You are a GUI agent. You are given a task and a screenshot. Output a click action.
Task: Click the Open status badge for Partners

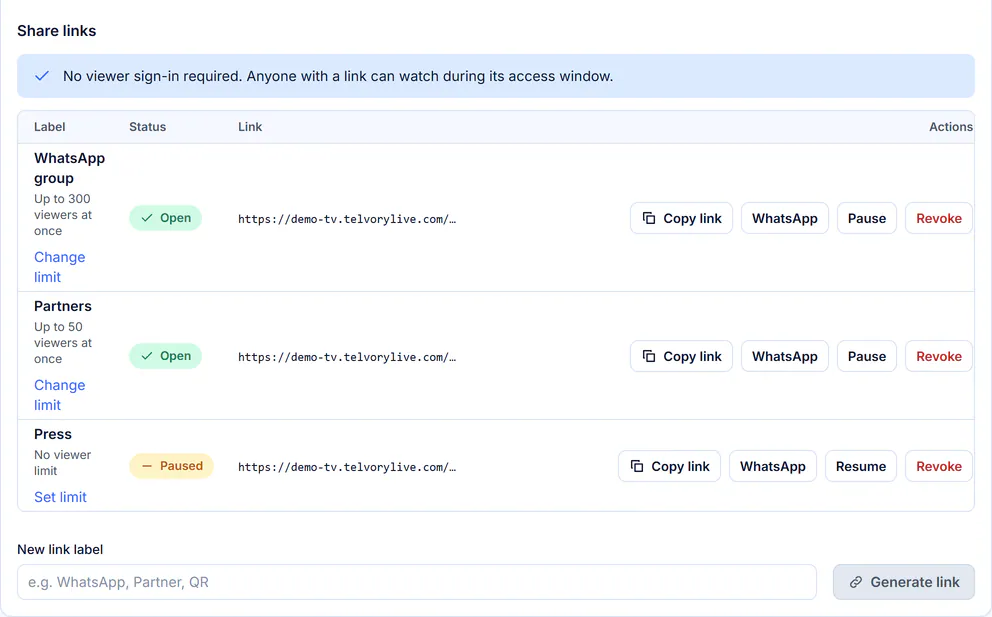(166, 356)
